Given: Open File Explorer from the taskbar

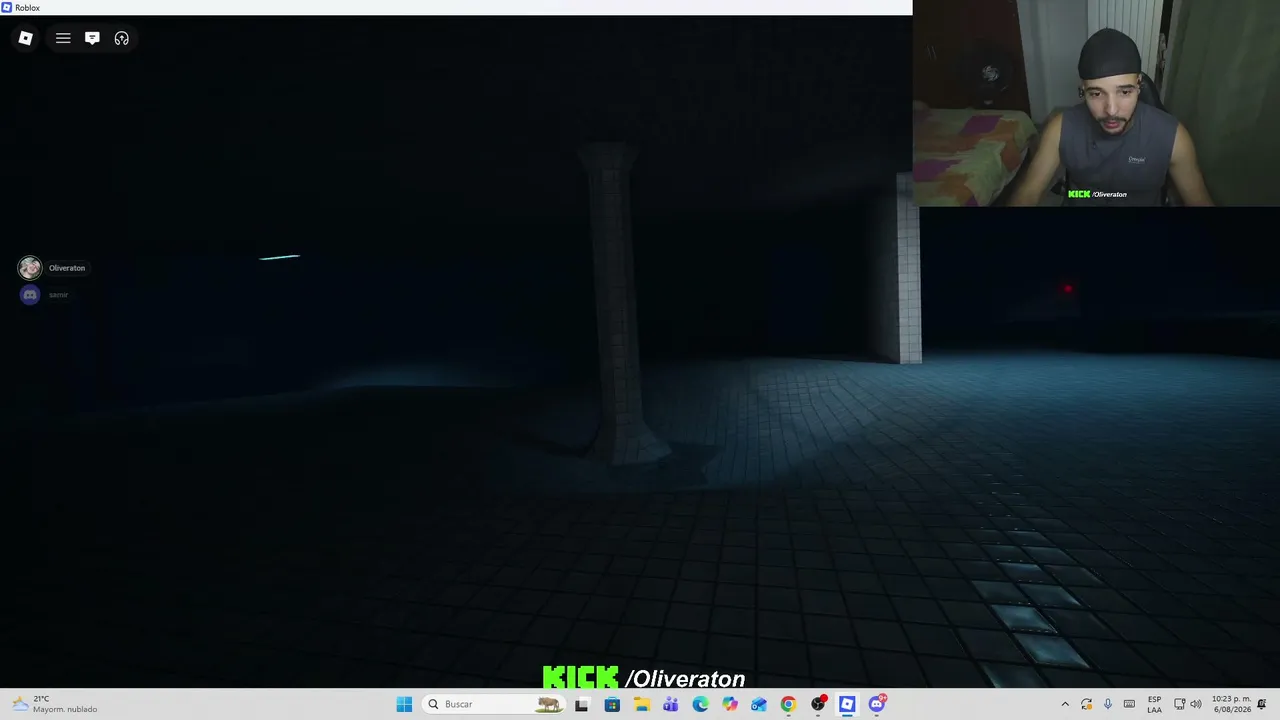Looking at the screenshot, I should (641, 704).
